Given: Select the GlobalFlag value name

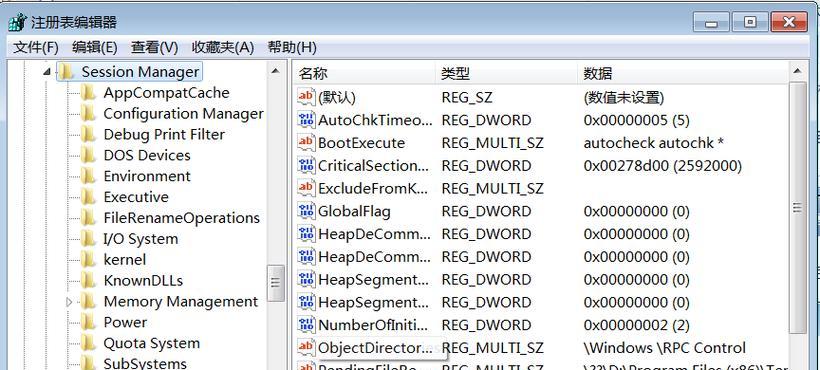Looking at the screenshot, I should click(x=354, y=211).
